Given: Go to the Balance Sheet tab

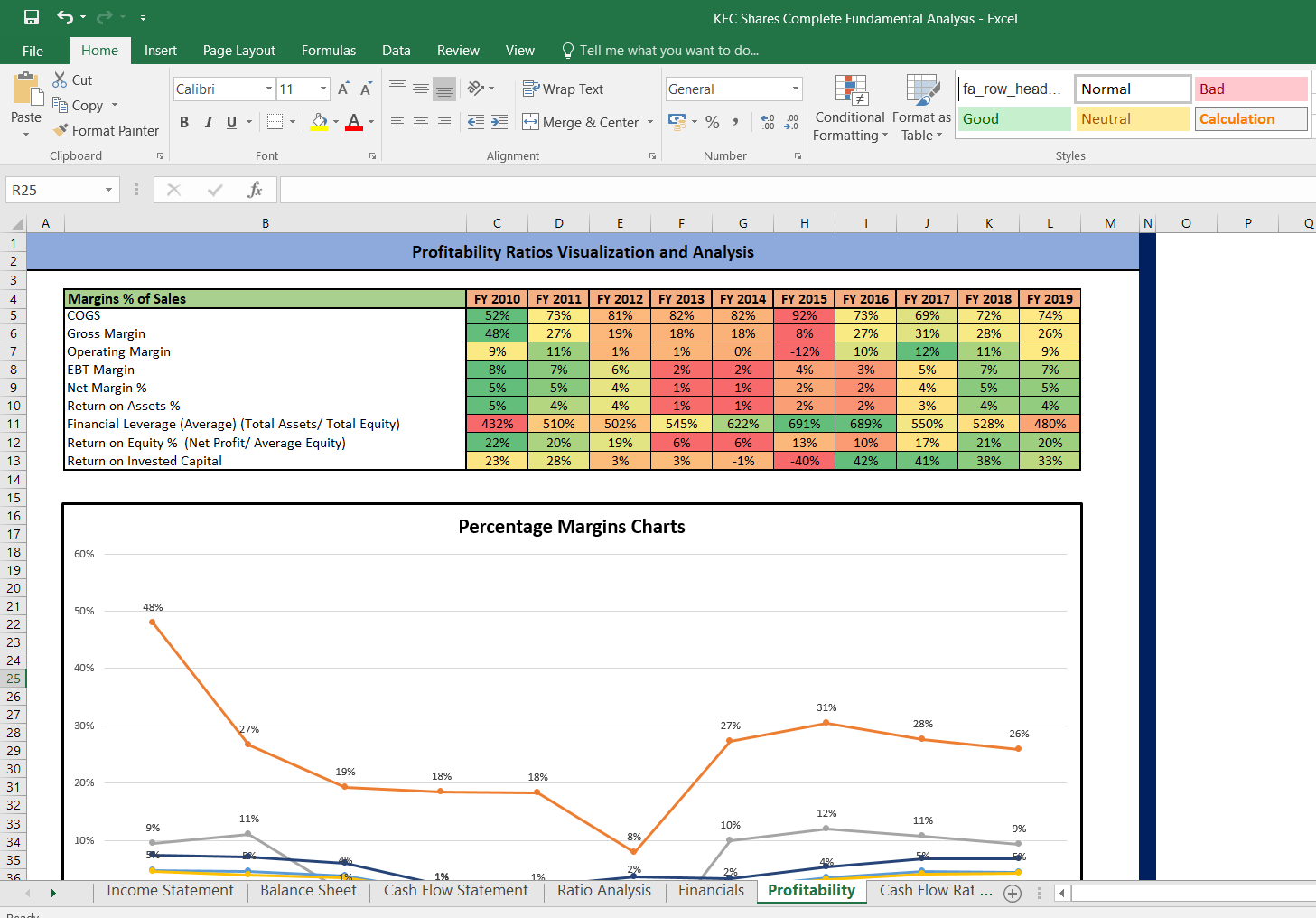Looking at the screenshot, I should coord(309,891).
